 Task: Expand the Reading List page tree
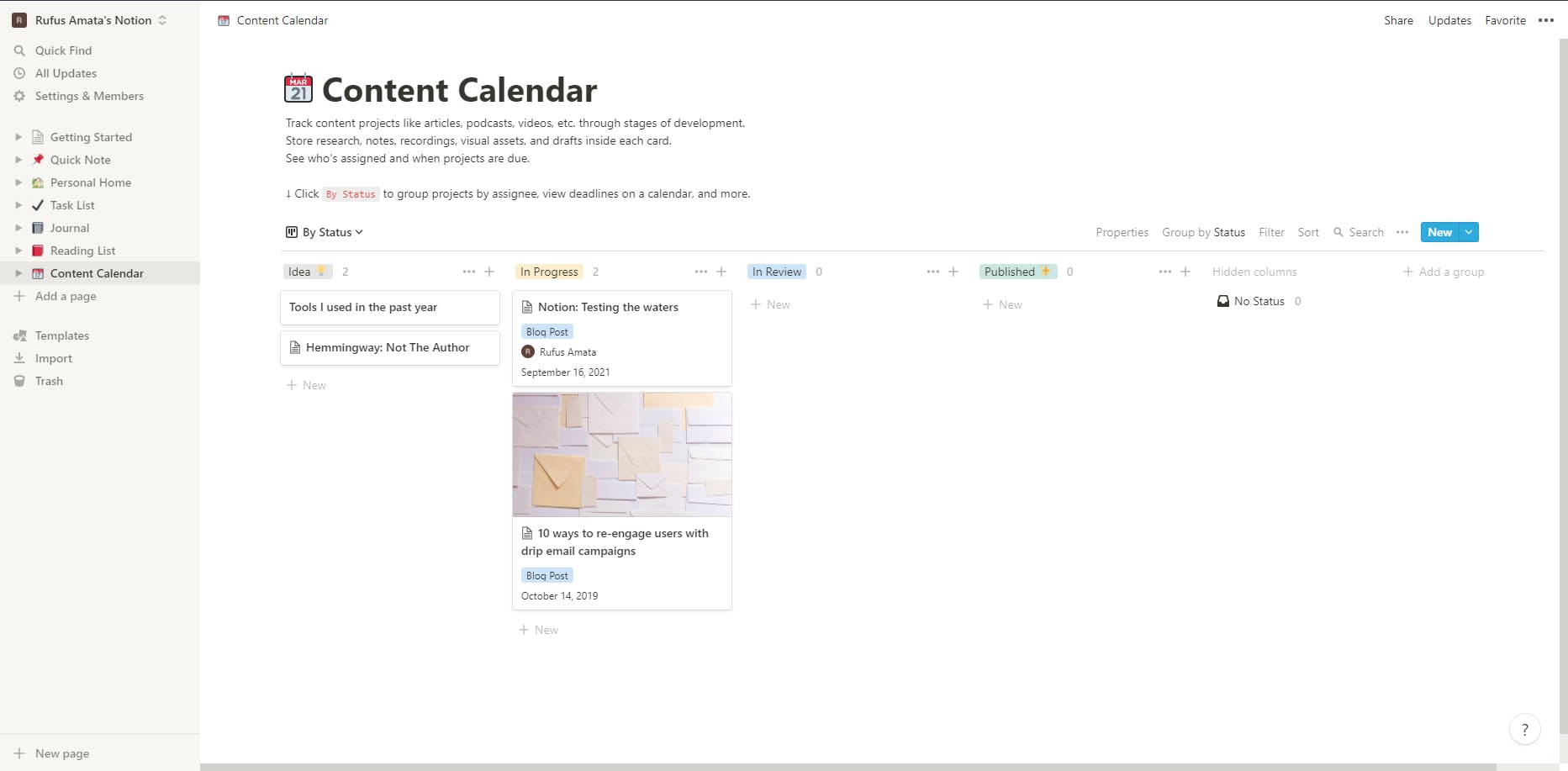[18, 251]
